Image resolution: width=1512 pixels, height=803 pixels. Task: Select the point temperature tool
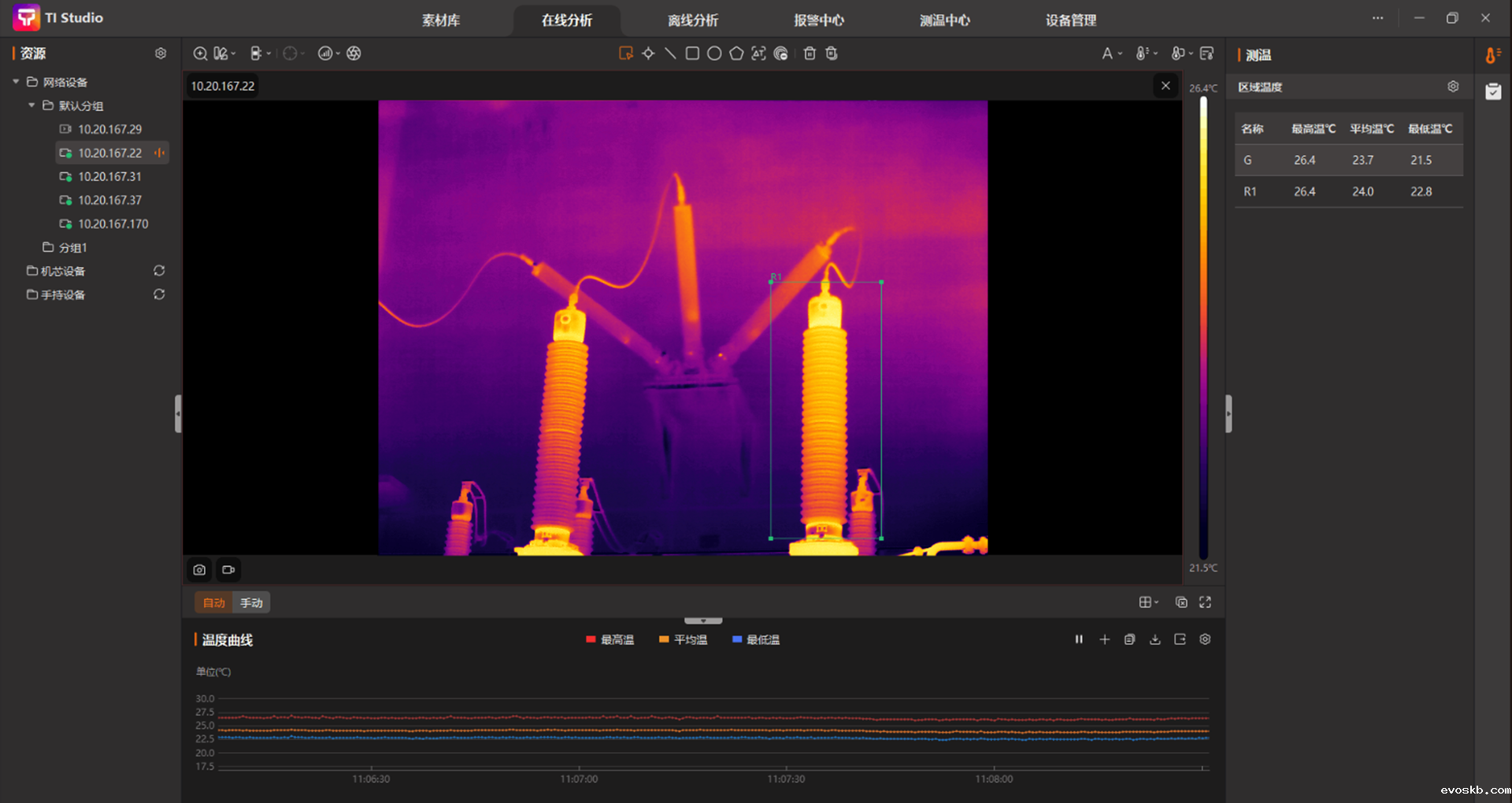coord(648,54)
